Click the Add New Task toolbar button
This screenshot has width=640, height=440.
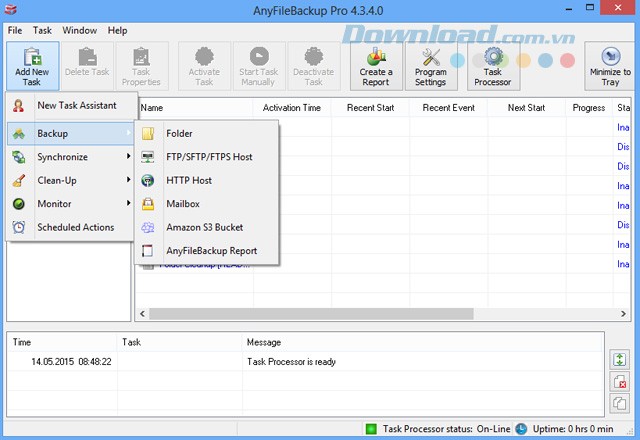(x=32, y=66)
